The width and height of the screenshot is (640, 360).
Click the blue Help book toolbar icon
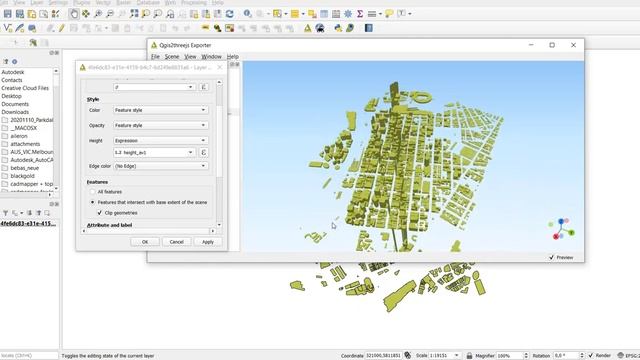point(369,28)
